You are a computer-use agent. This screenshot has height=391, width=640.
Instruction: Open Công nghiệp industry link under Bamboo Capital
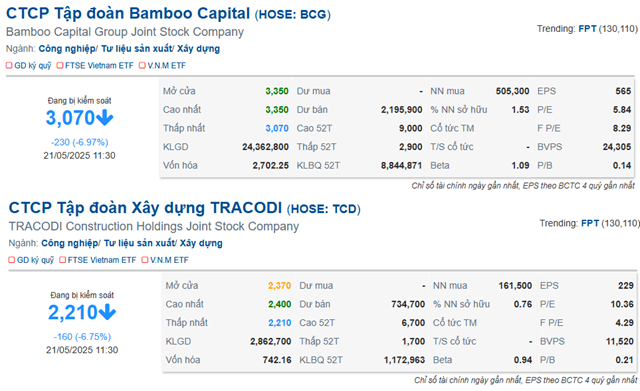pos(67,49)
